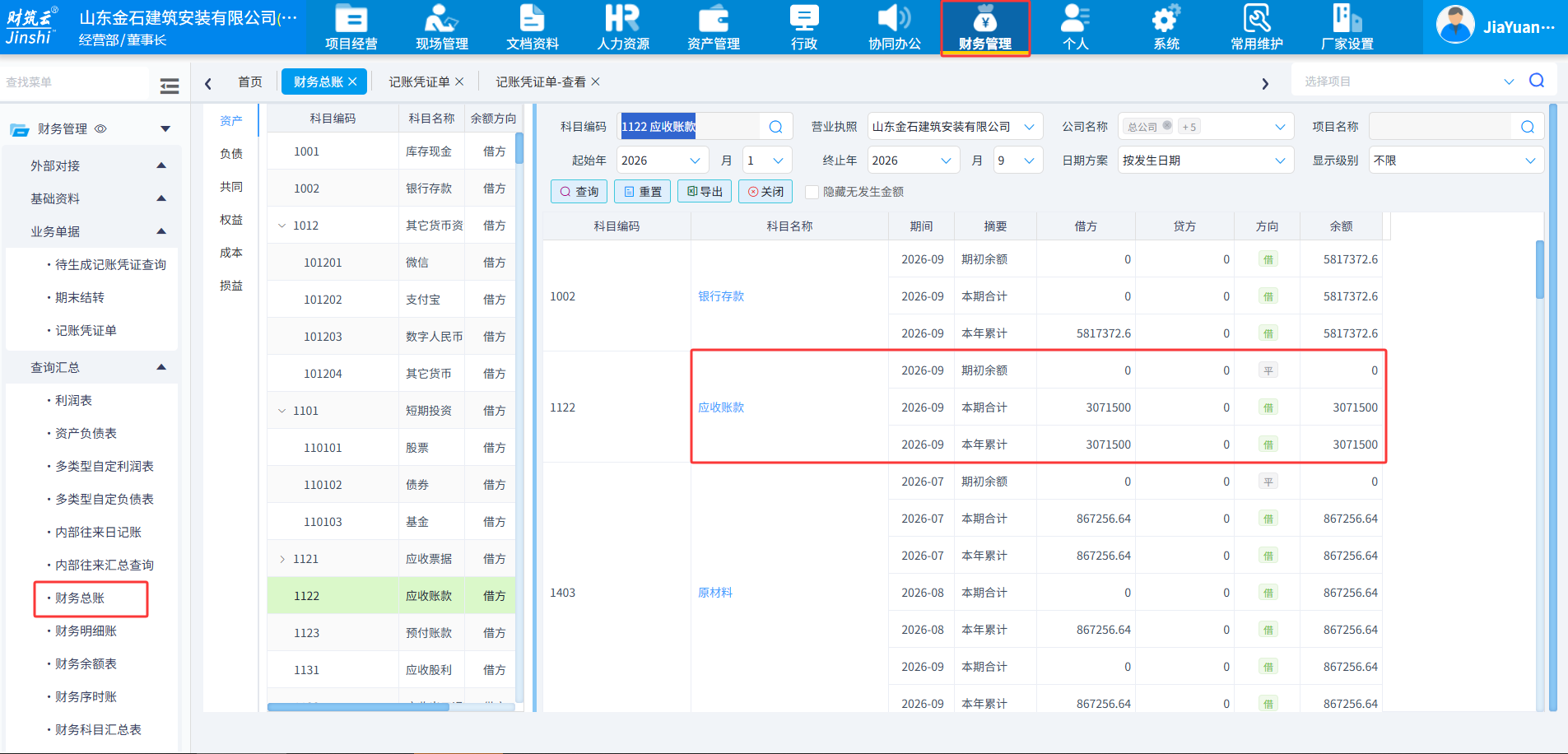
Task: Open 财务明细账 in the sidebar
Action: point(86,631)
